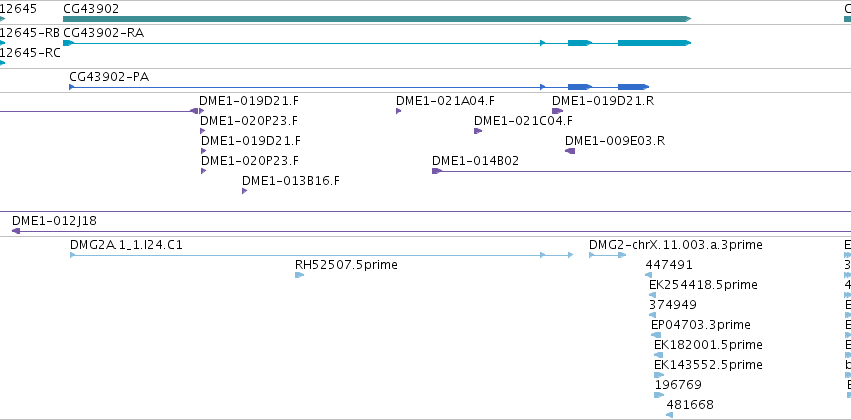Click the 196769 feature label
The image size is (851, 420).
tap(678, 385)
